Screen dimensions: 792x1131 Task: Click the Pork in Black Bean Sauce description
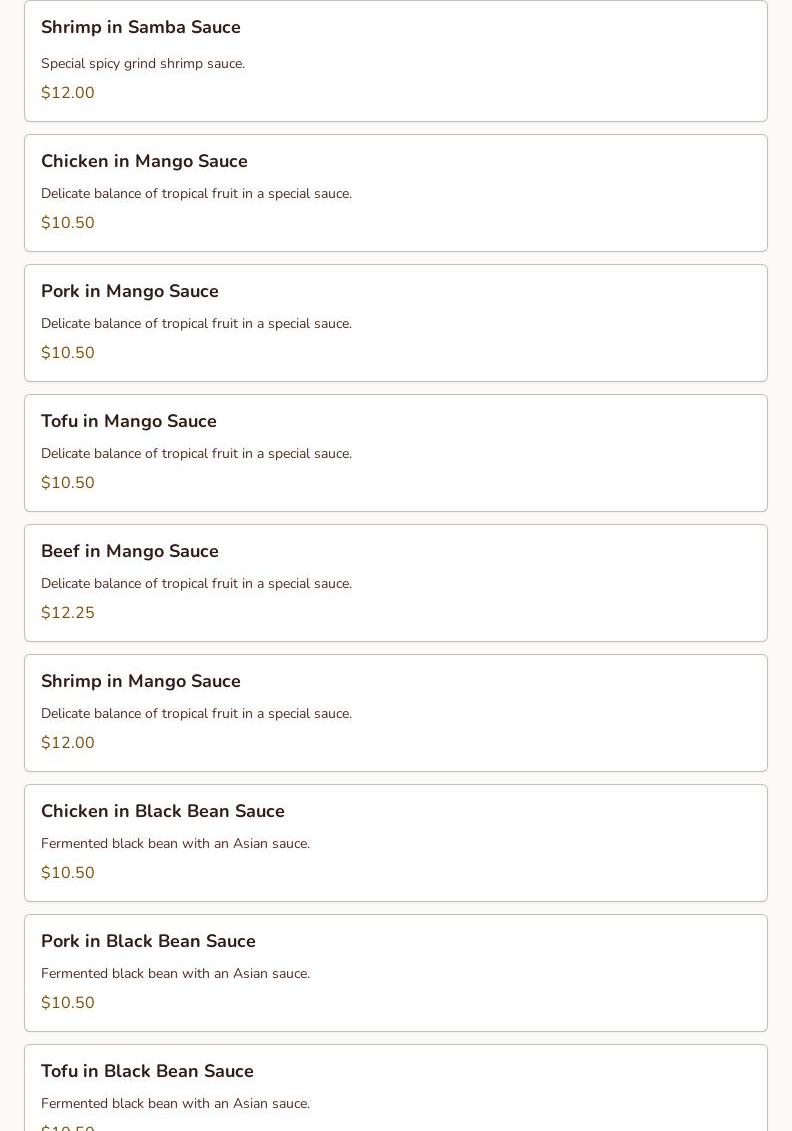(175, 974)
